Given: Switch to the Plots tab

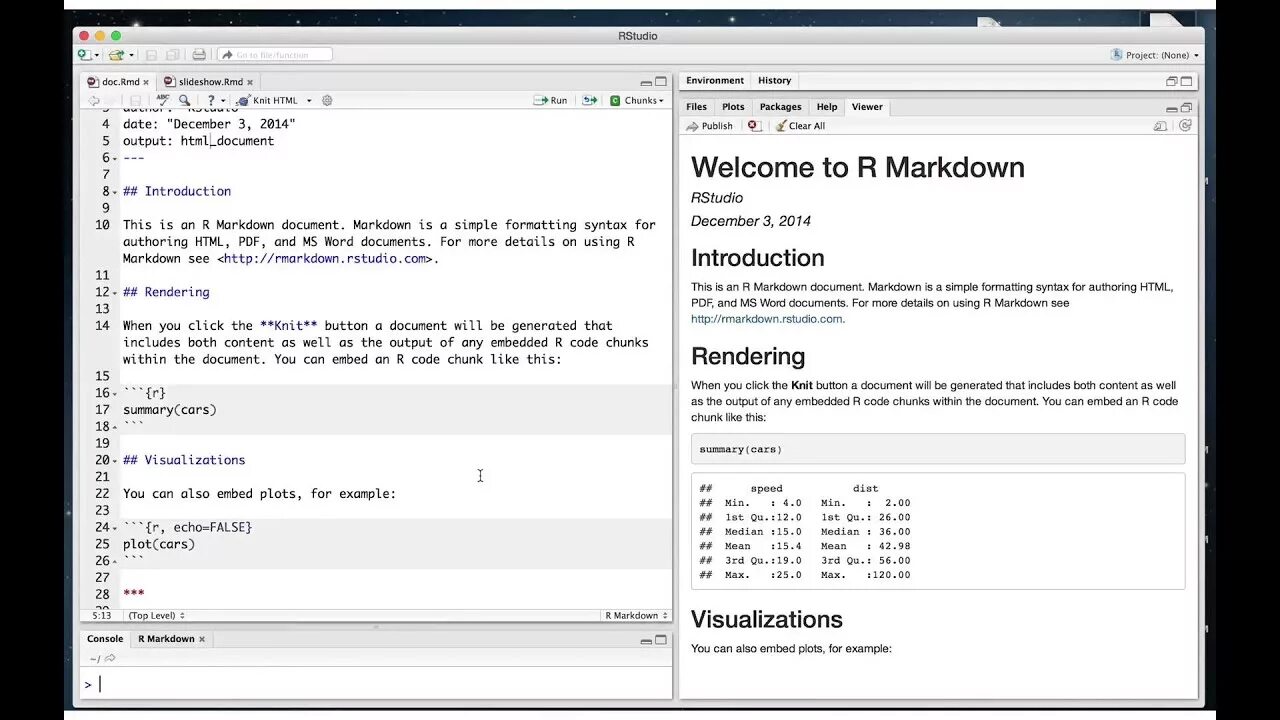Looking at the screenshot, I should click(x=733, y=107).
